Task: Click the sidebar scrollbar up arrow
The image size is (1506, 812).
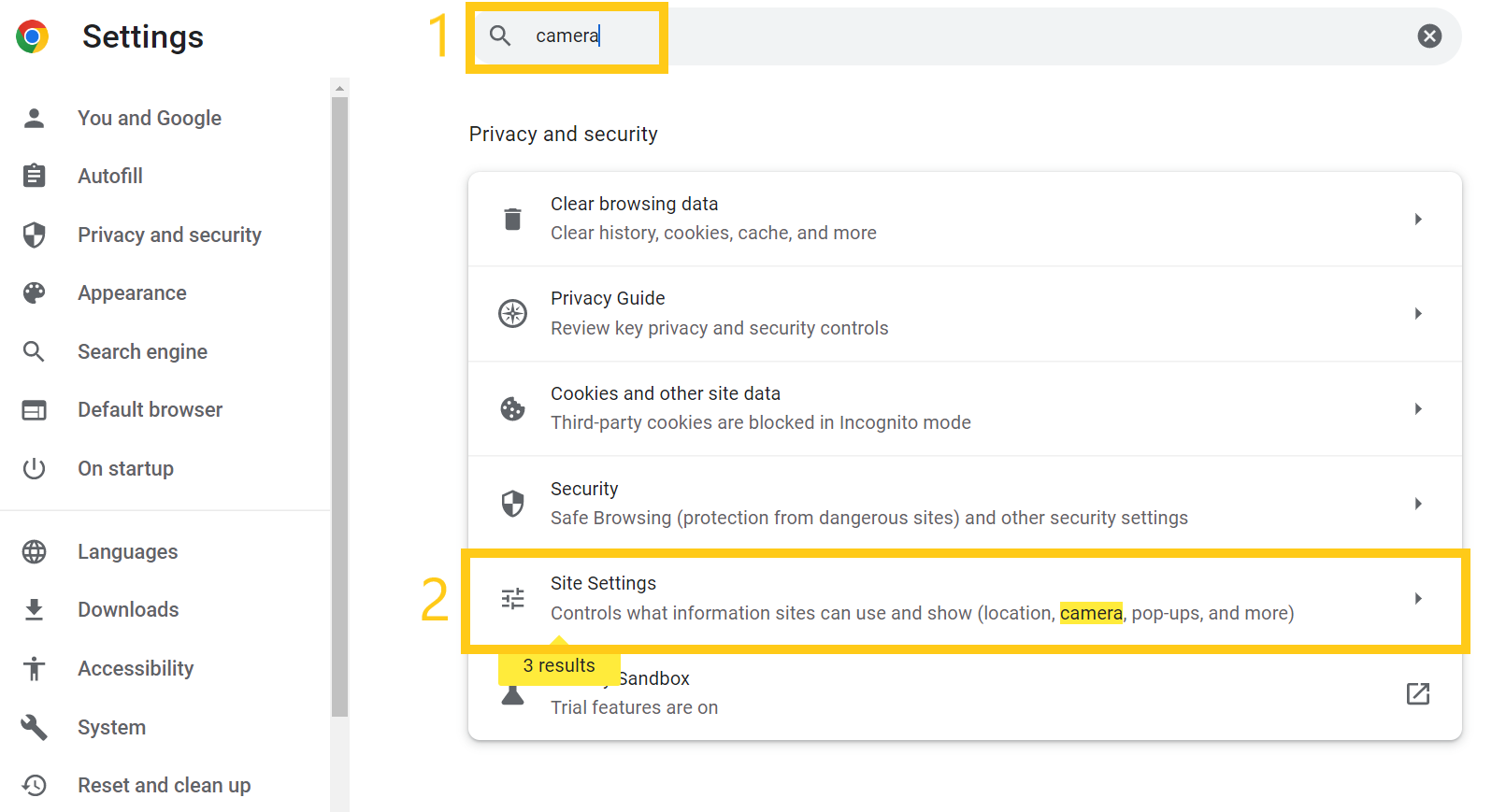Action: tap(339, 88)
